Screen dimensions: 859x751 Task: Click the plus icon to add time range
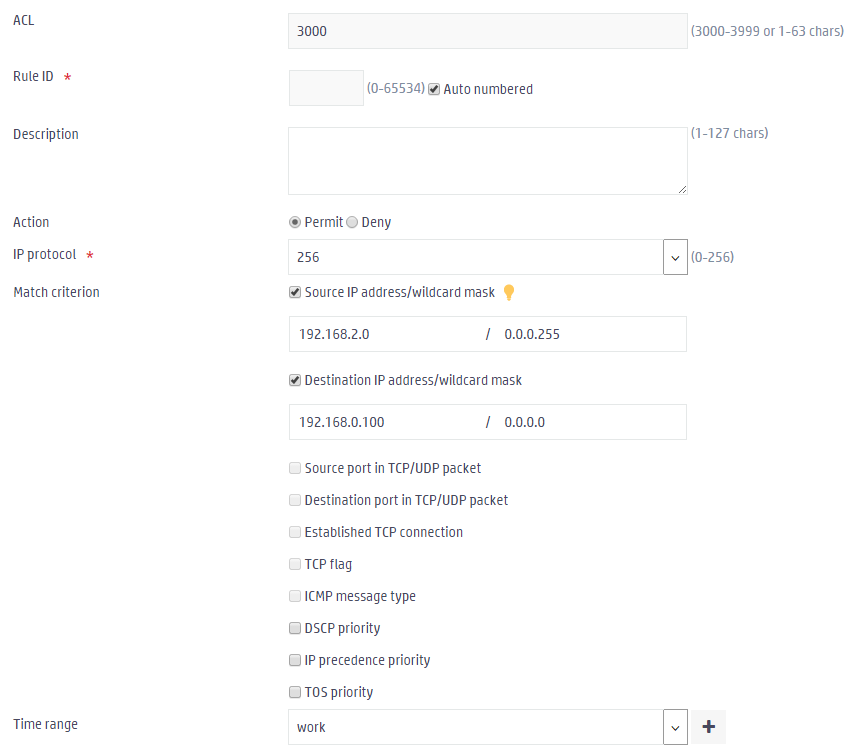708,727
